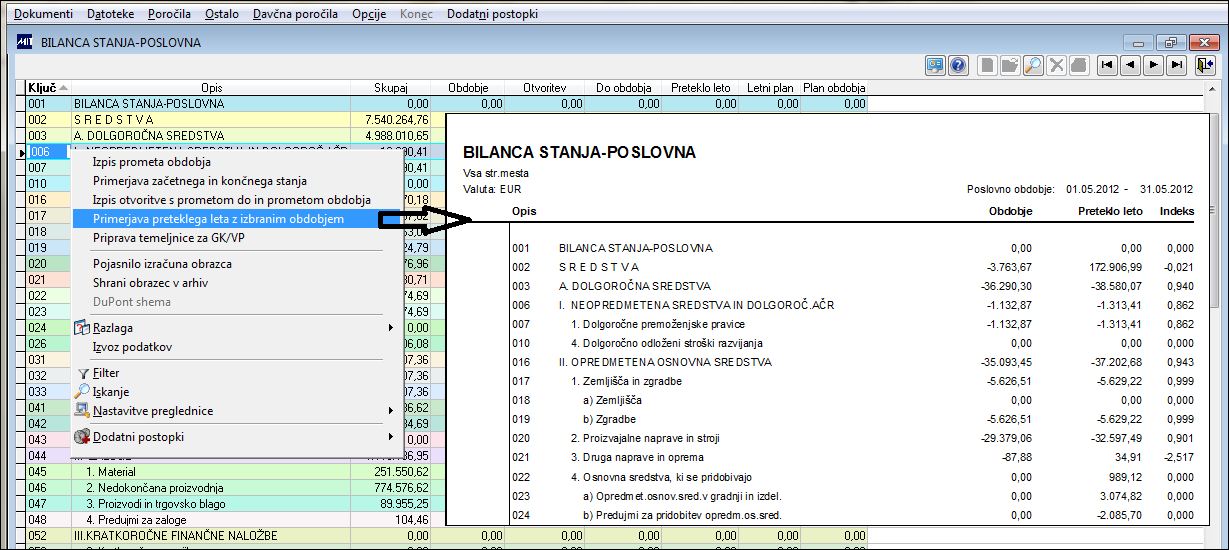This screenshot has width=1229, height=550.
Task: Expand Dodatni postopki in the context menu
Action: [237, 437]
